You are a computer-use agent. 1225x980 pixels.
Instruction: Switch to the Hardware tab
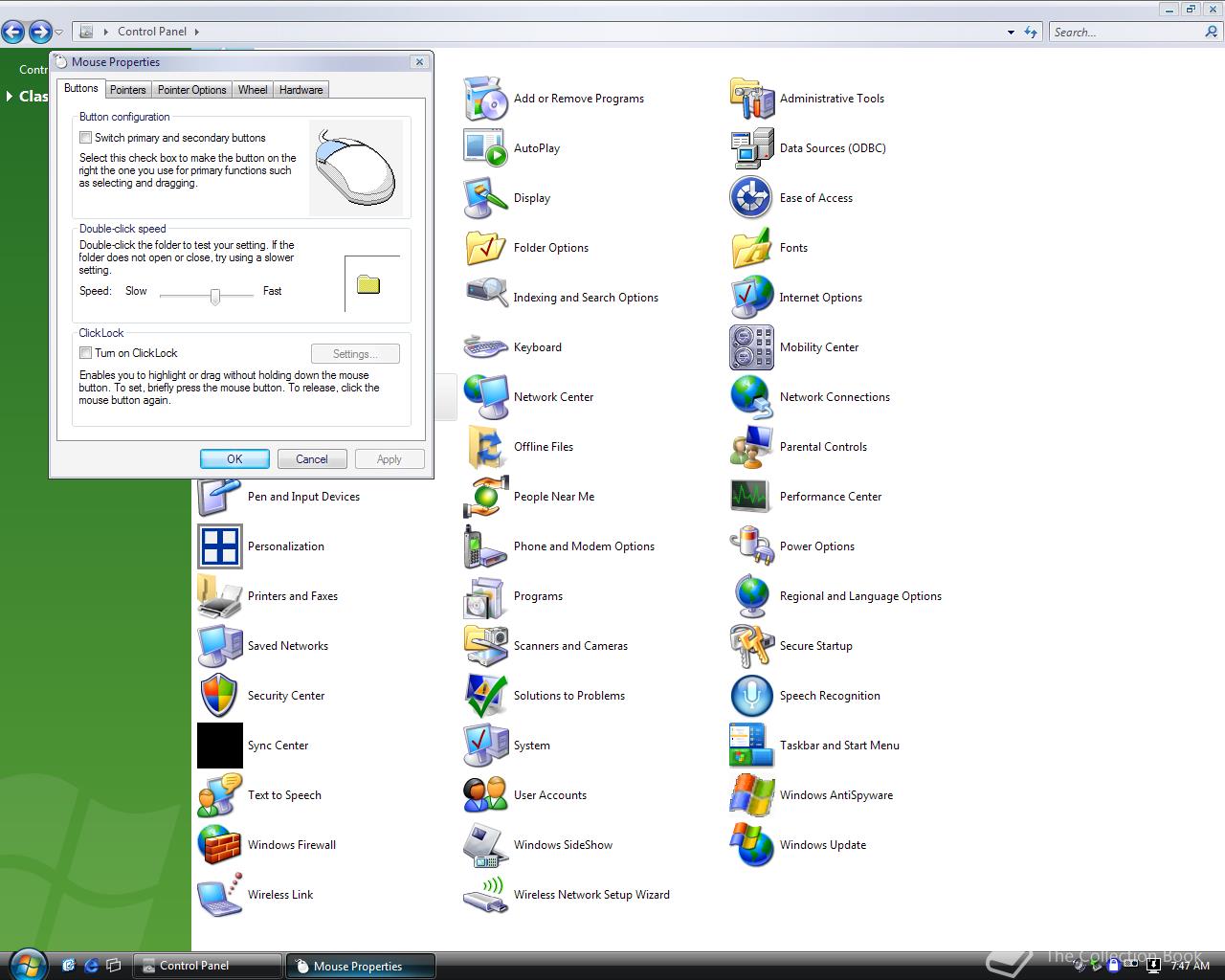[x=301, y=90]
